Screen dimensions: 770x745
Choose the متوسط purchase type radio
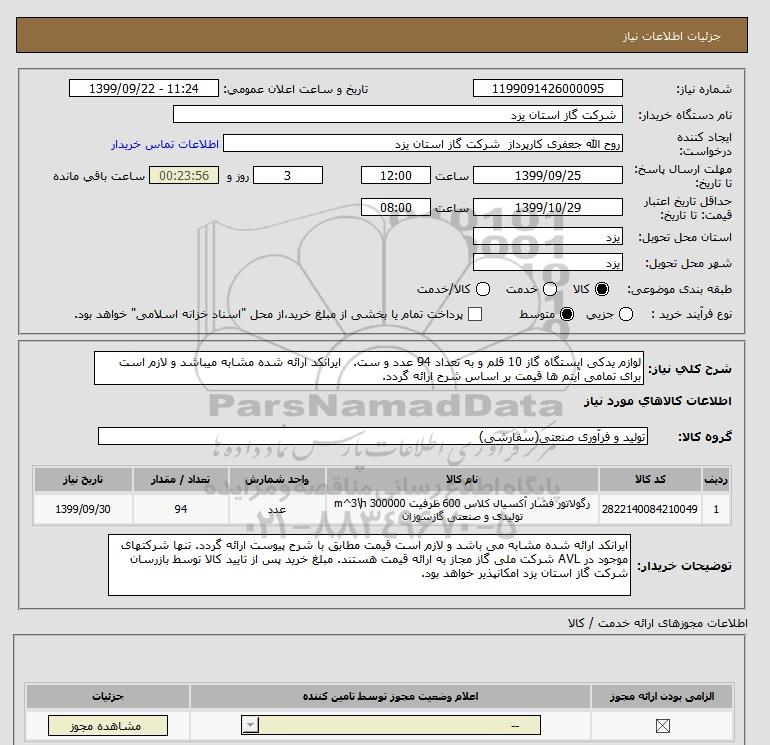point(567,314)
